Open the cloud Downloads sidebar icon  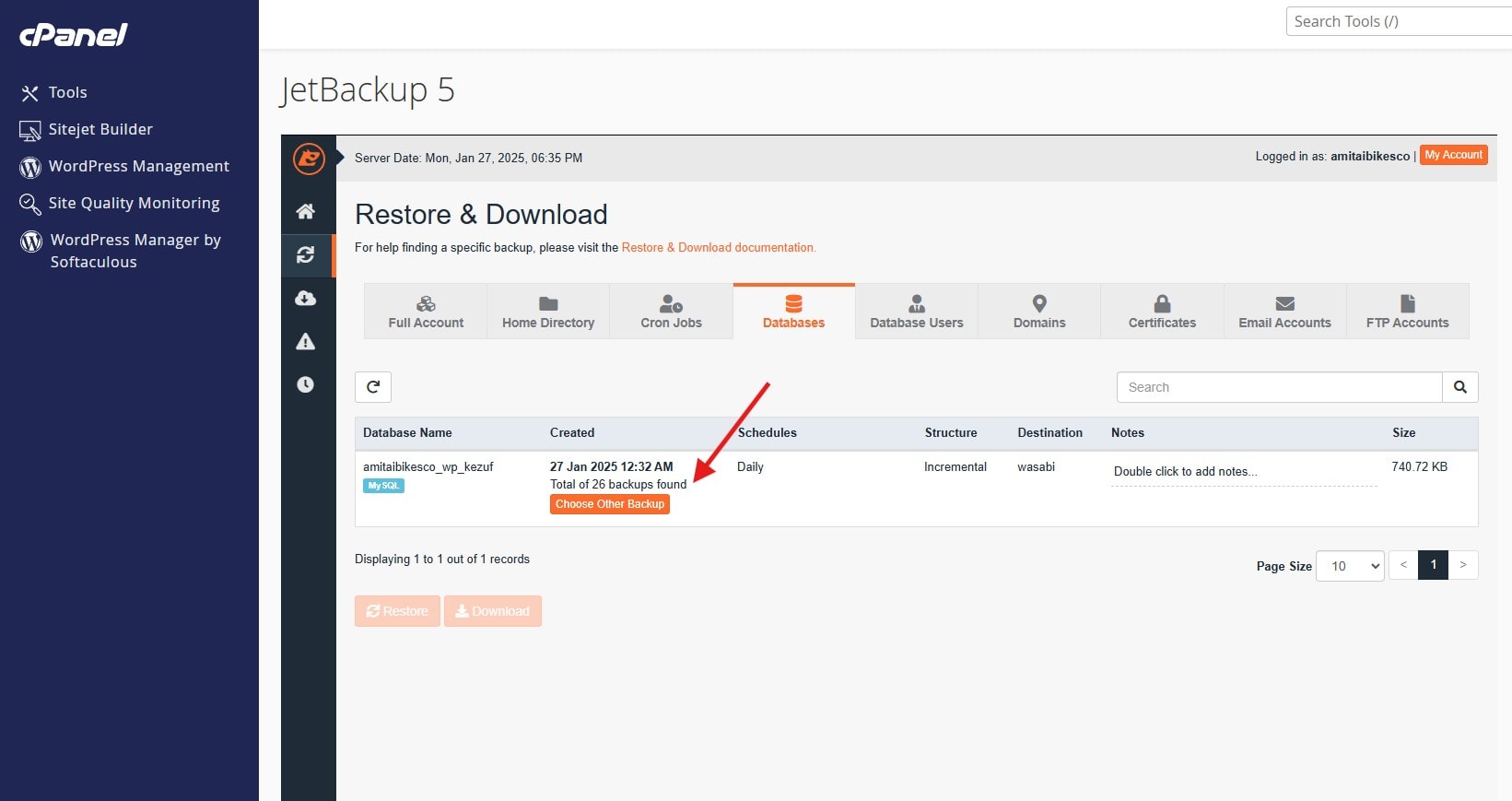306,298
